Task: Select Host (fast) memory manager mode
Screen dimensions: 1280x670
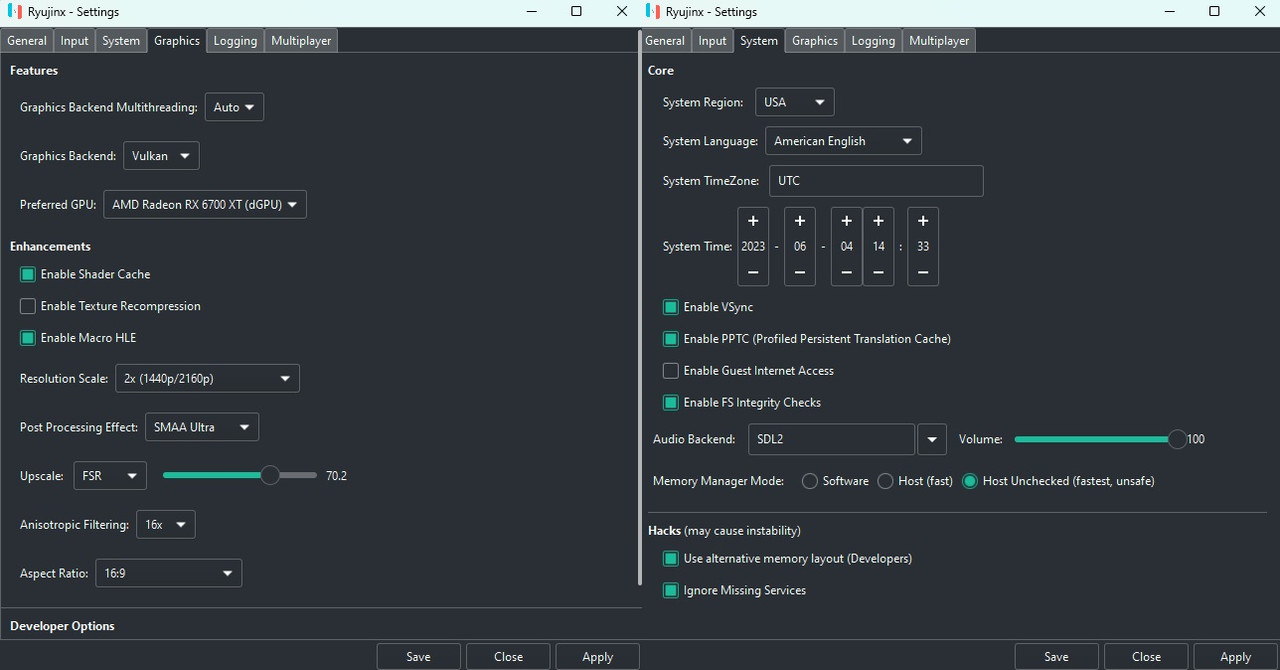Action: [x=885, y=481]
